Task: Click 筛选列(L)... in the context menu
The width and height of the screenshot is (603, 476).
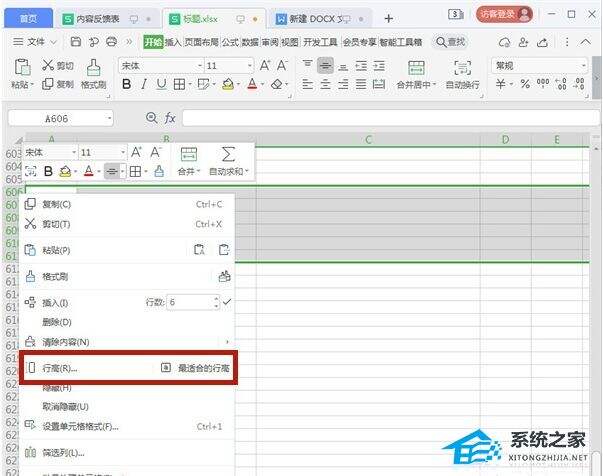Action: click(127, 453)
